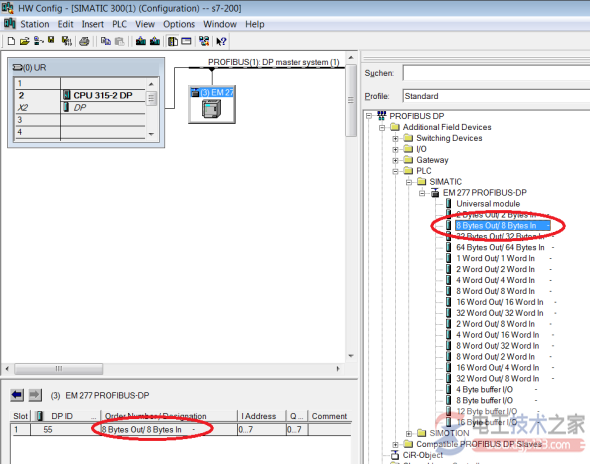Click the X2 DP interface row
Screen dimensions: 590x464
click(80, 108)
